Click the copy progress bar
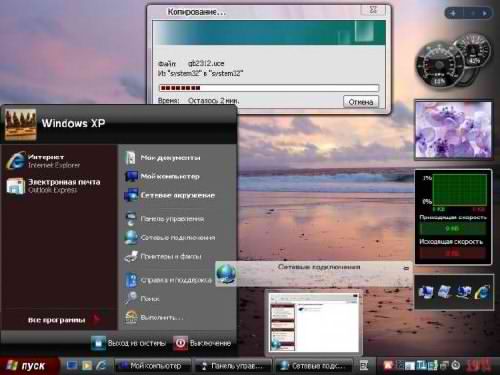 tap(269, 88)
